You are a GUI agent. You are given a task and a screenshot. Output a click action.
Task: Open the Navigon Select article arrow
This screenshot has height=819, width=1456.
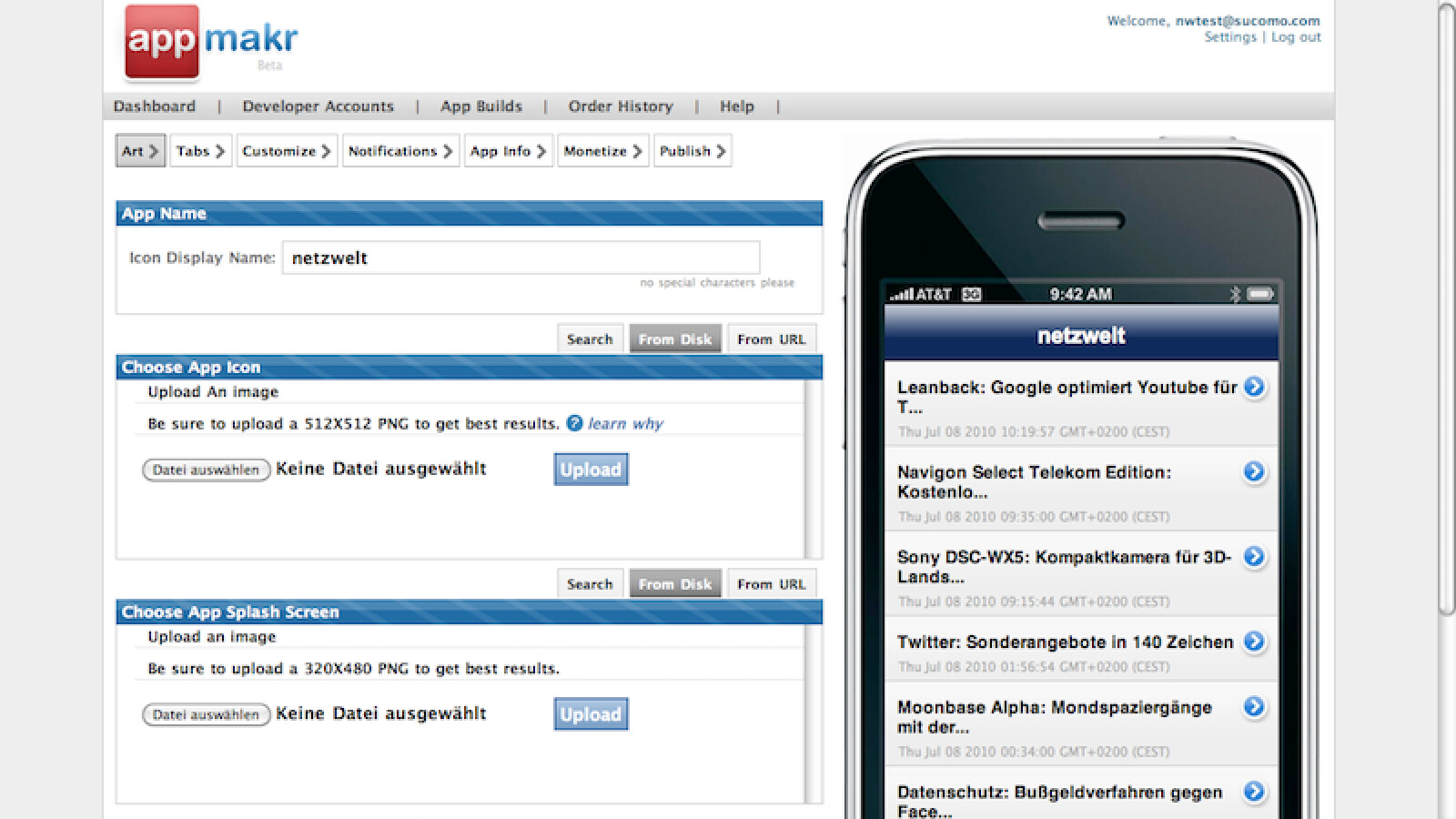[1254, 471]
